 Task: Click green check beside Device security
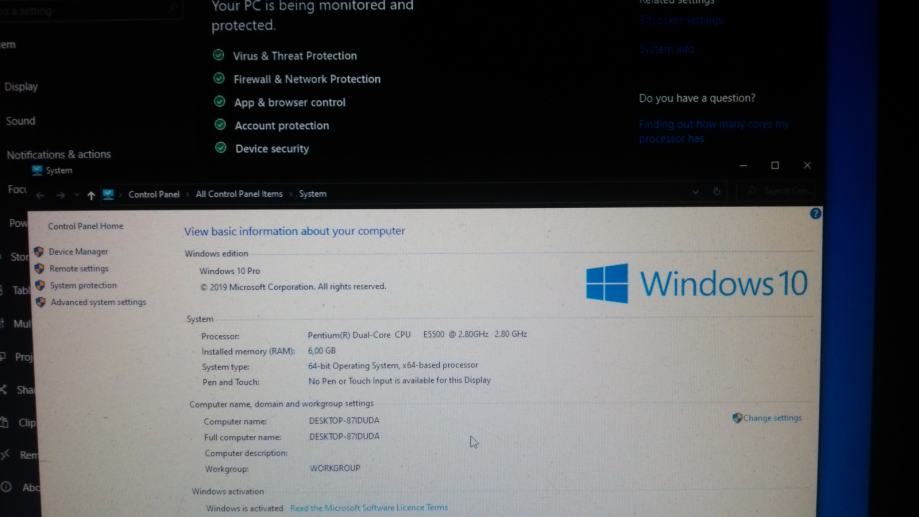click(x=221, y=147)
